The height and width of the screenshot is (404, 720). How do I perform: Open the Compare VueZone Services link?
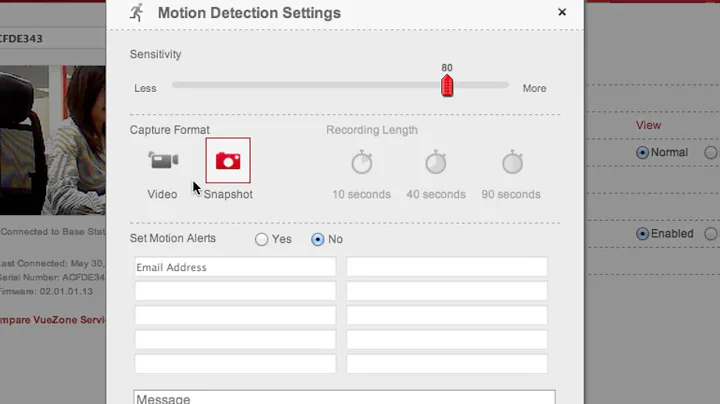point(53,320)
